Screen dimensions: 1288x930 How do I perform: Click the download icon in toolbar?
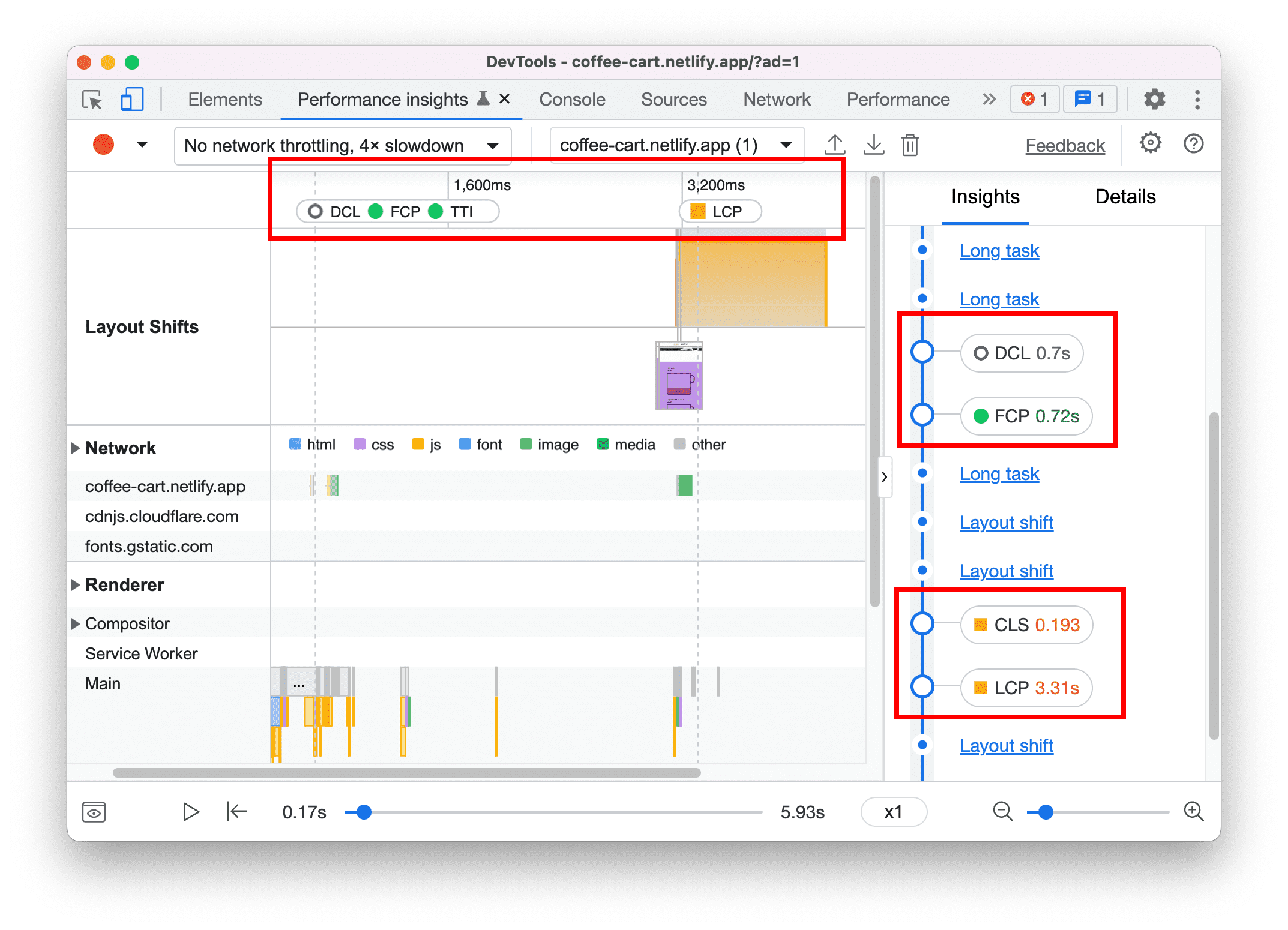873,144
